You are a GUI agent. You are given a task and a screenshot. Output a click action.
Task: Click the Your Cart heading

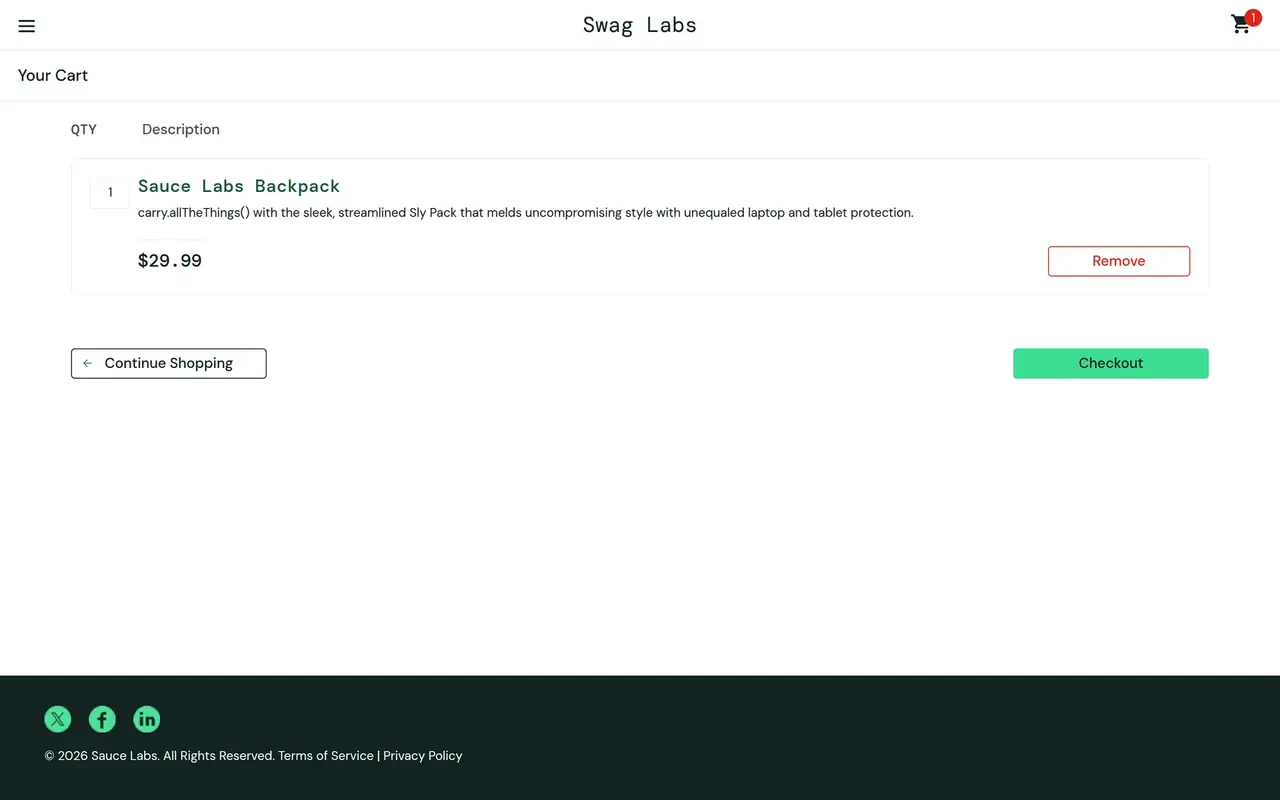[53, 76]
